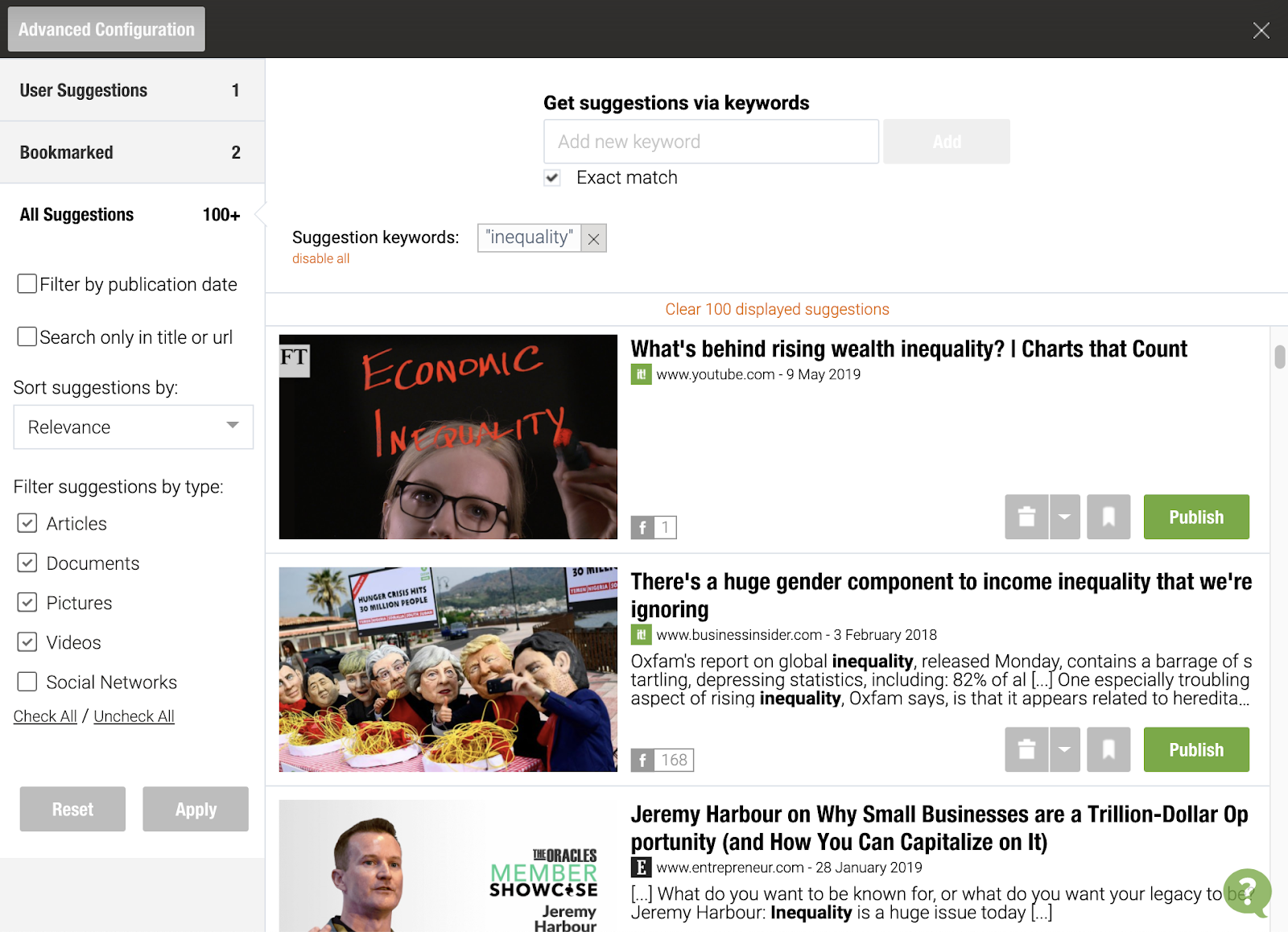Viewport: 1288px width, 932px height.
Task: Click the scoop.it source icon for businessinsider.com
Action: [641, 634]
